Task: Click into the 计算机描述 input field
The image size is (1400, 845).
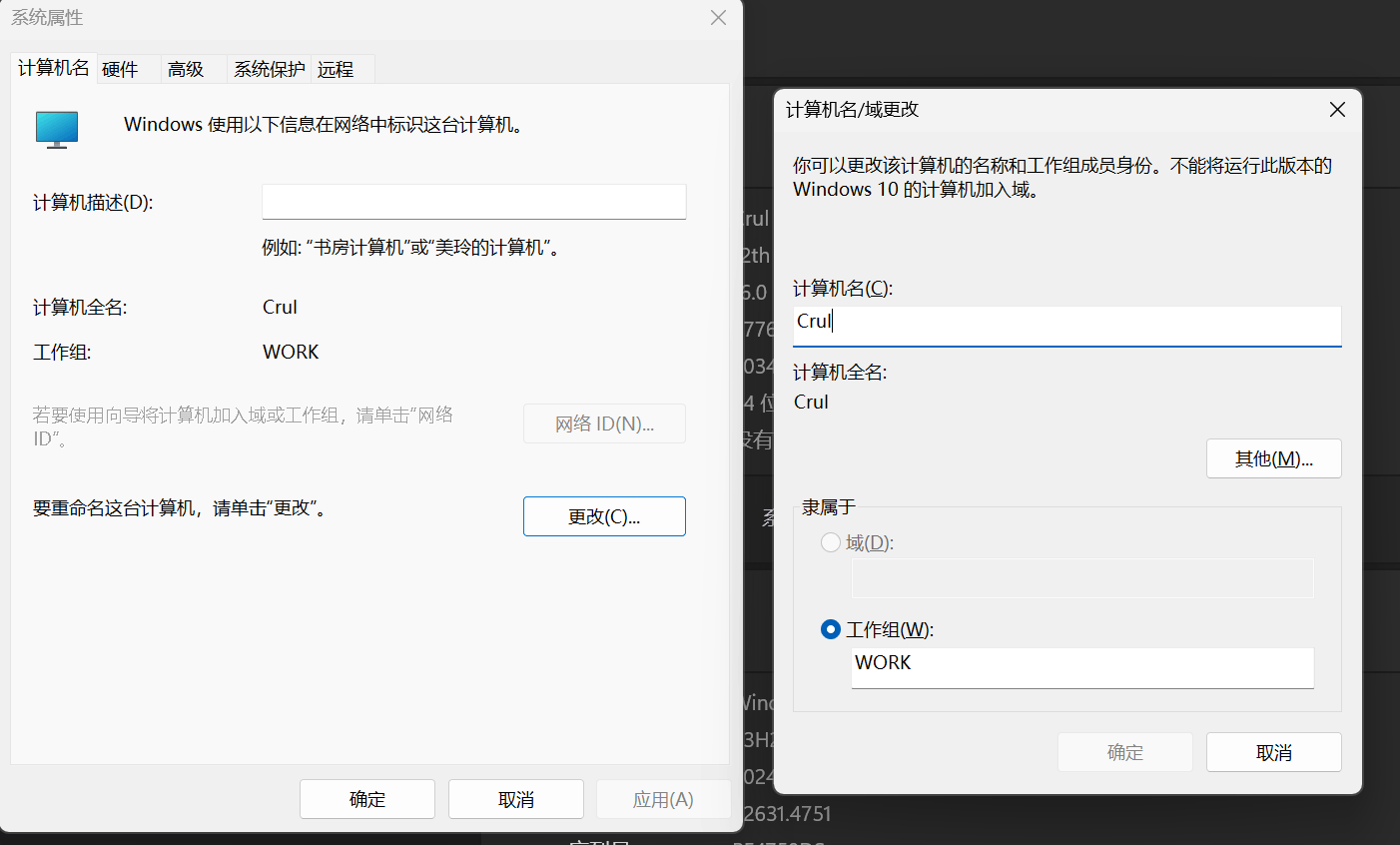Action: pos(473,201)
